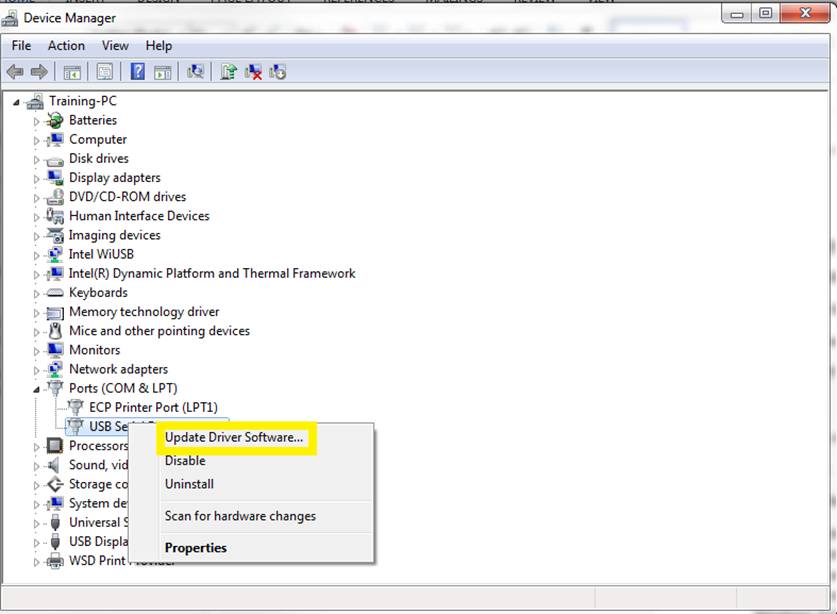
Task: Click the Network adapters category icon
Action: (55, 369)
